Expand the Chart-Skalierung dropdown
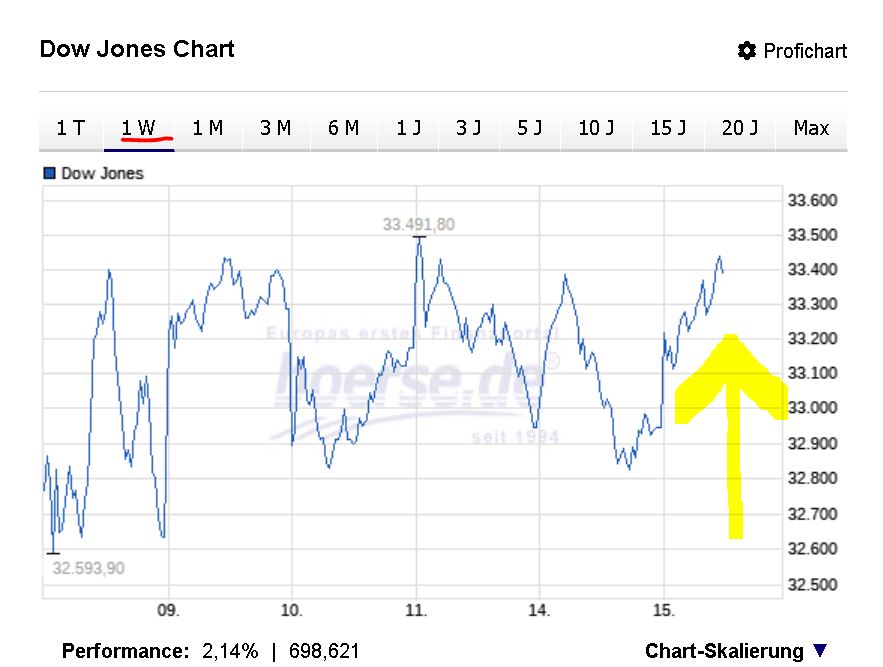The image size is (883, 667). [724, 651]
